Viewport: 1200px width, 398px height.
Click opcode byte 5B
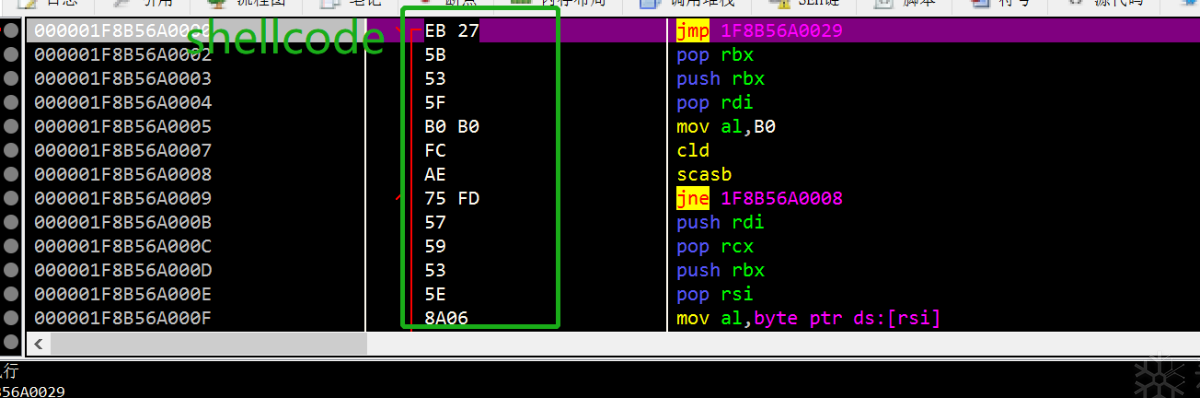[435, 55]
